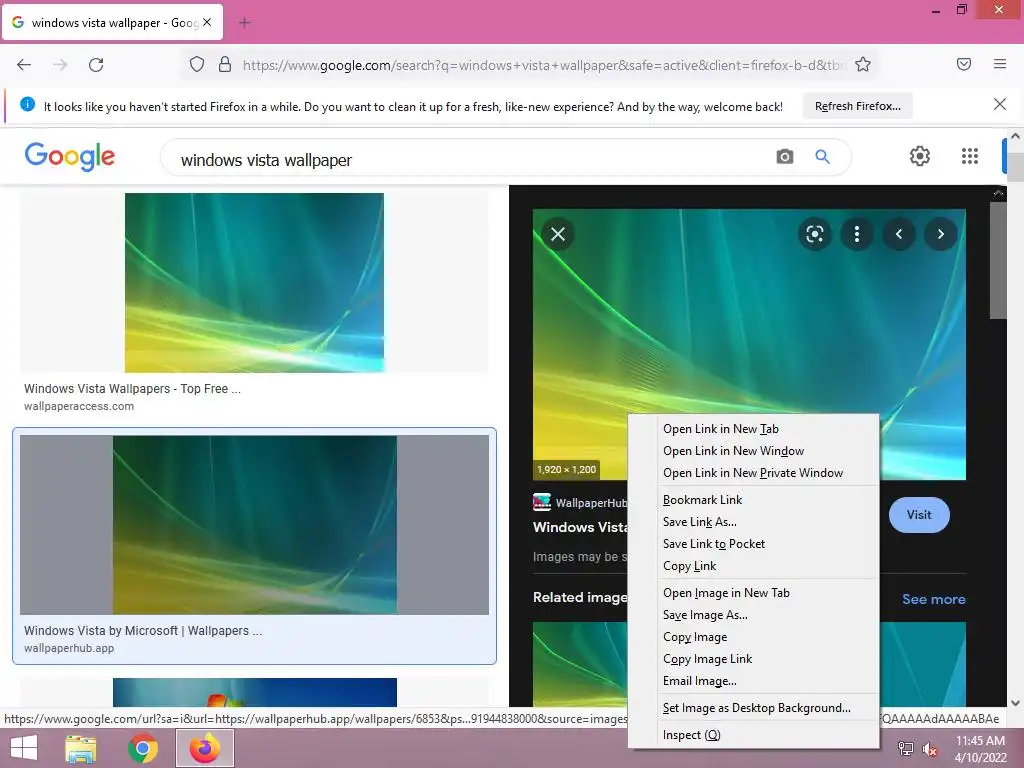Open the Firefox hamburger menu
The image size is (1024, 768).
click(x=1000, y=64)
